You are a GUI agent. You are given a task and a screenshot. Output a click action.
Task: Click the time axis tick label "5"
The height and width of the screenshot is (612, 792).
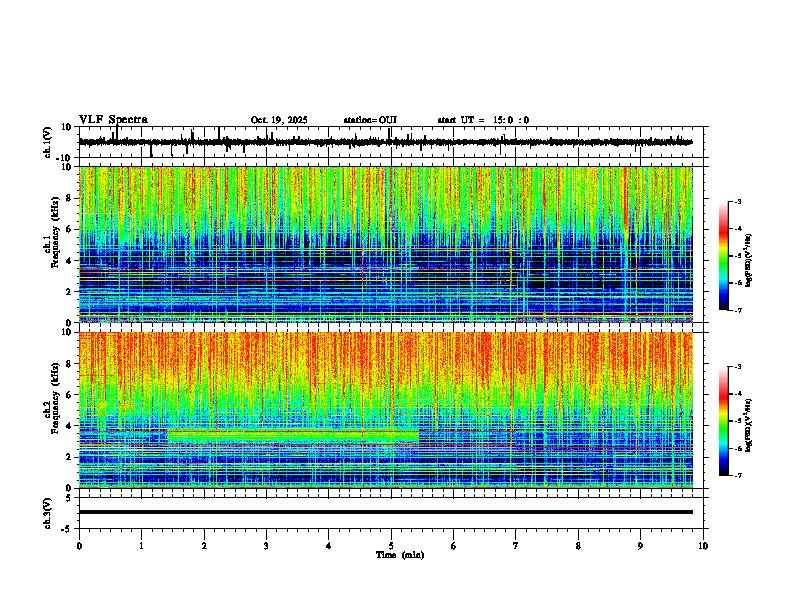(391, 546)
